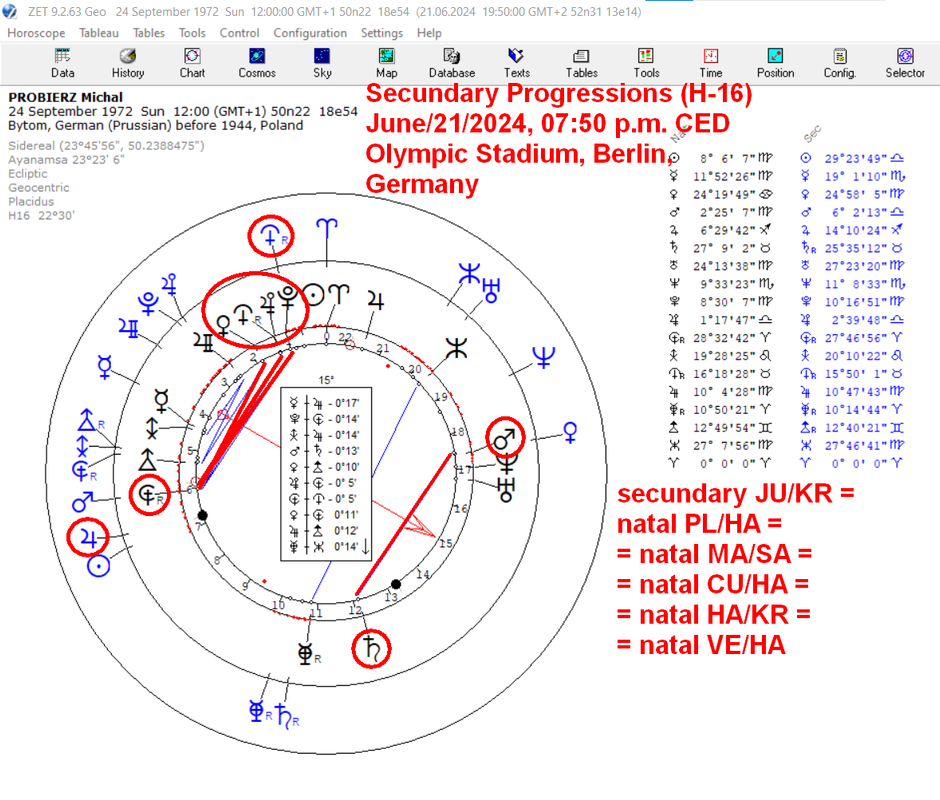
Task: Open the Tables menu in menu bar
Action: tap(149, 33)
